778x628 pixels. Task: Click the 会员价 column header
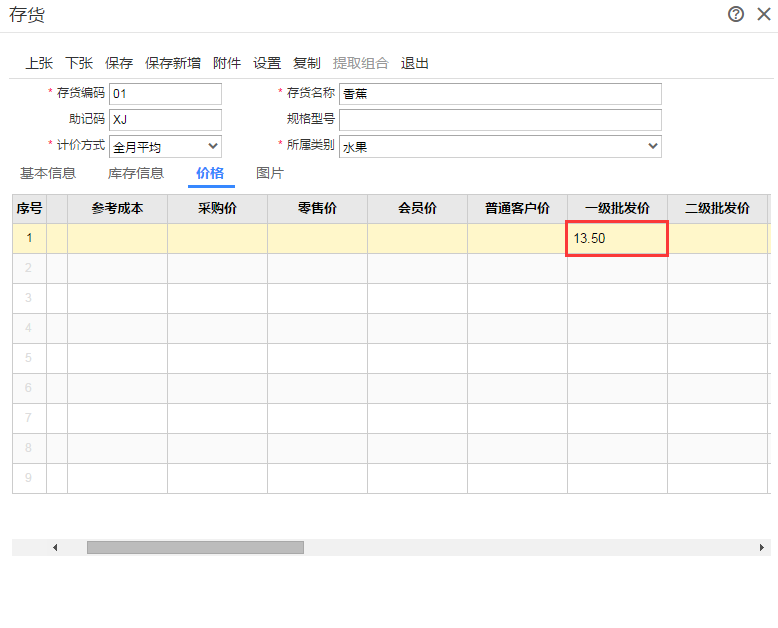pos(417,208)
